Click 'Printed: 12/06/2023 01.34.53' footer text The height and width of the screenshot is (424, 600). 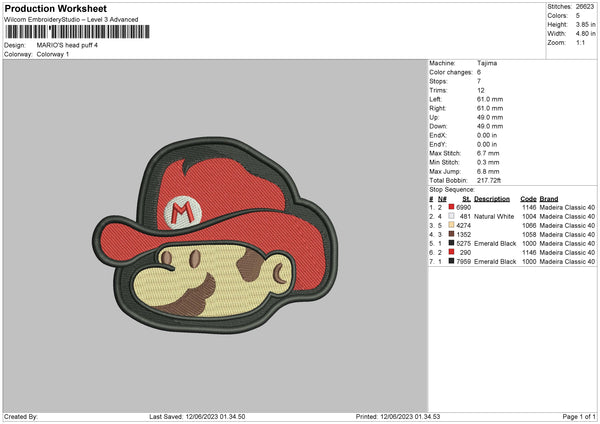coord(398,416)
